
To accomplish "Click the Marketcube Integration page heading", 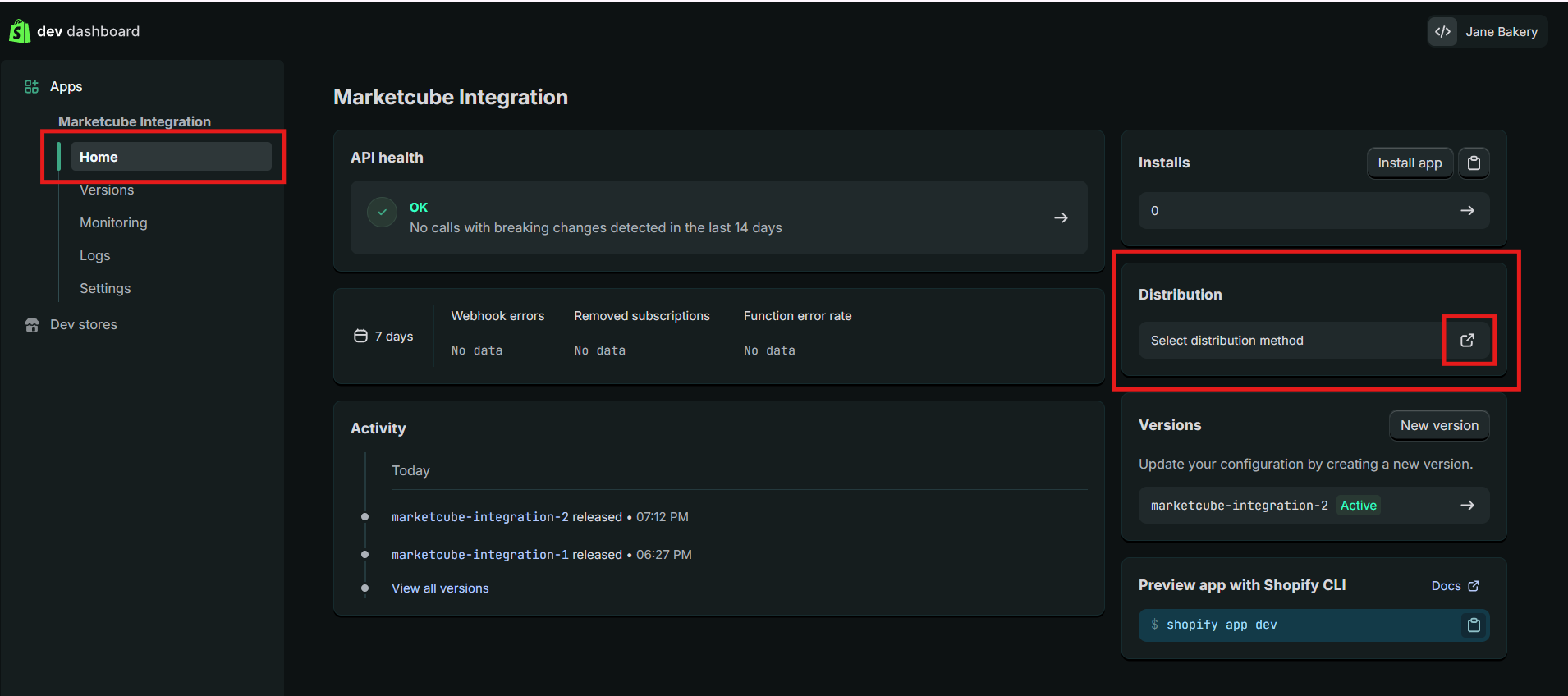I will [x=451, y=97].
